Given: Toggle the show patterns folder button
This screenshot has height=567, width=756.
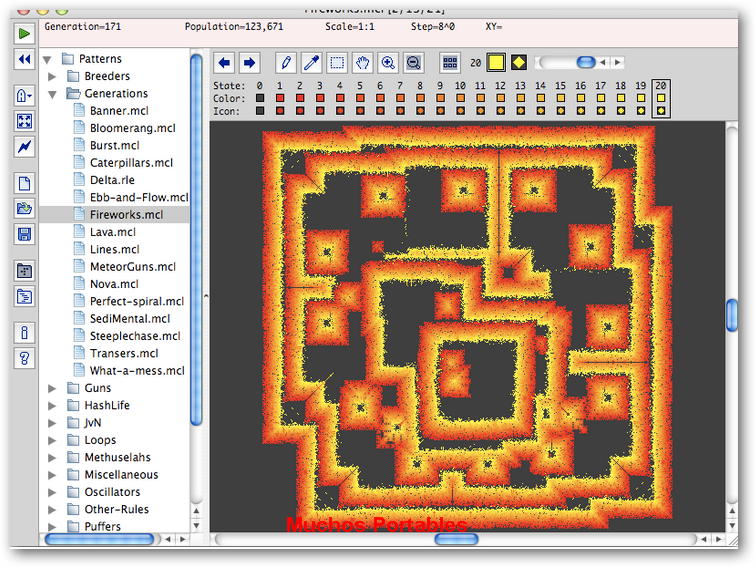Looking at the screenshot, I should (x=24, y=270).
